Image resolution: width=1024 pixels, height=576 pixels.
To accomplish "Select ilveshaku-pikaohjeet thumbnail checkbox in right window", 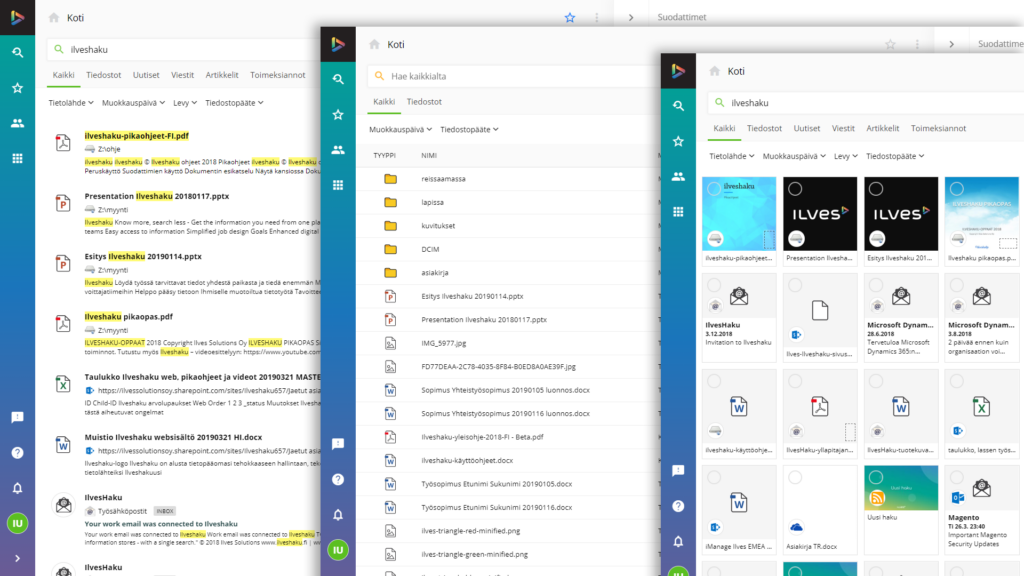I will coord(714,189).
